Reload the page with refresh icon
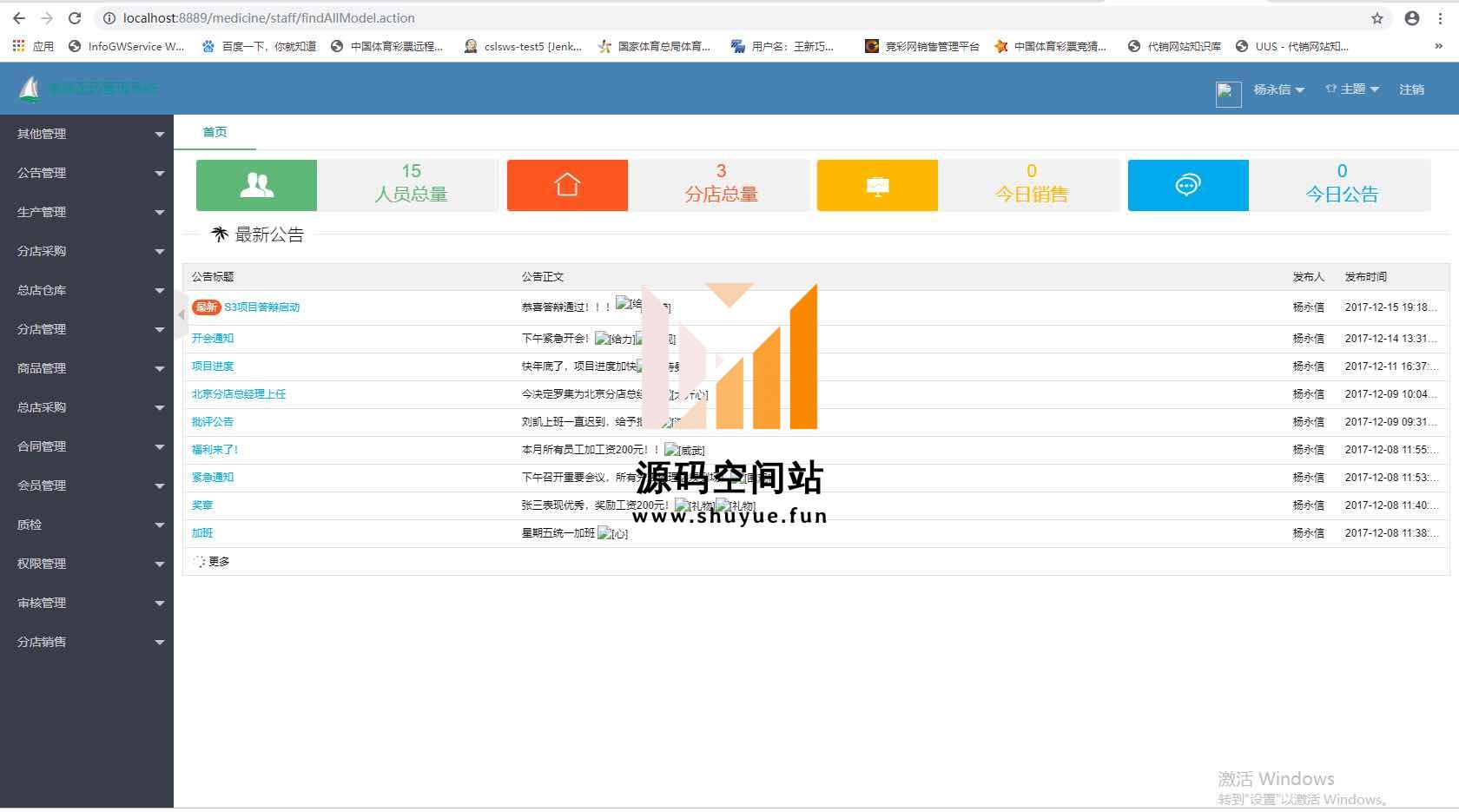 coord(75,18)
